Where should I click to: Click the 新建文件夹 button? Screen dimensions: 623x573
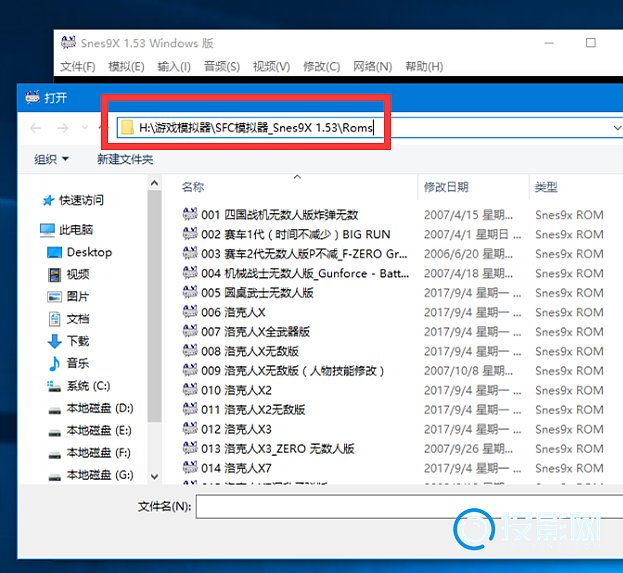point(125,159)
